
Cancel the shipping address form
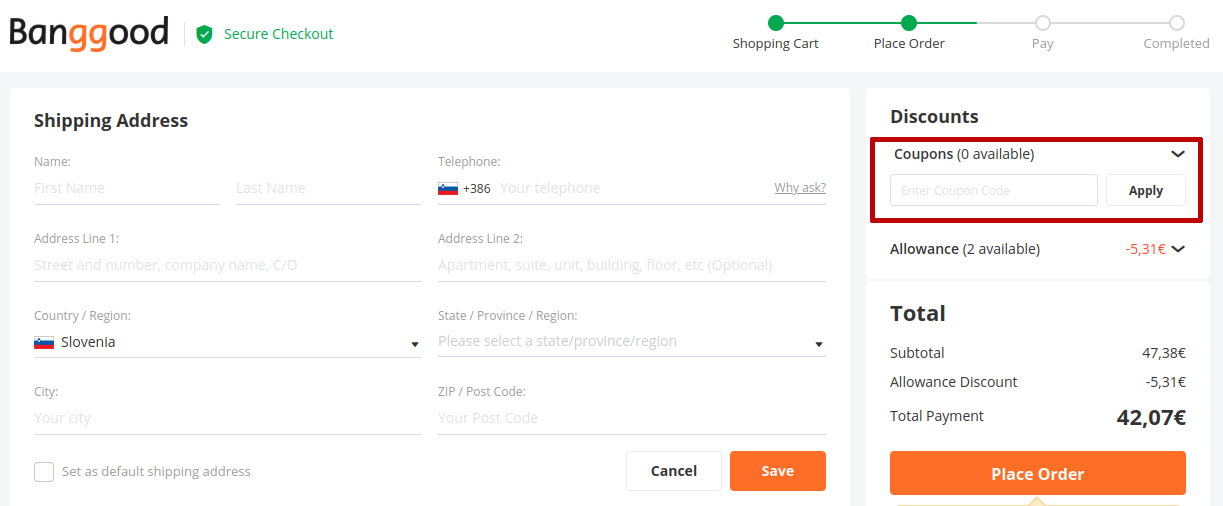(x=674, y=471)
